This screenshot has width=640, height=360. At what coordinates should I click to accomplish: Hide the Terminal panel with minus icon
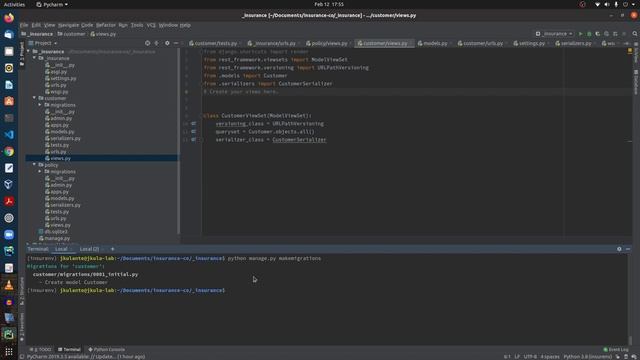(628, 249)
